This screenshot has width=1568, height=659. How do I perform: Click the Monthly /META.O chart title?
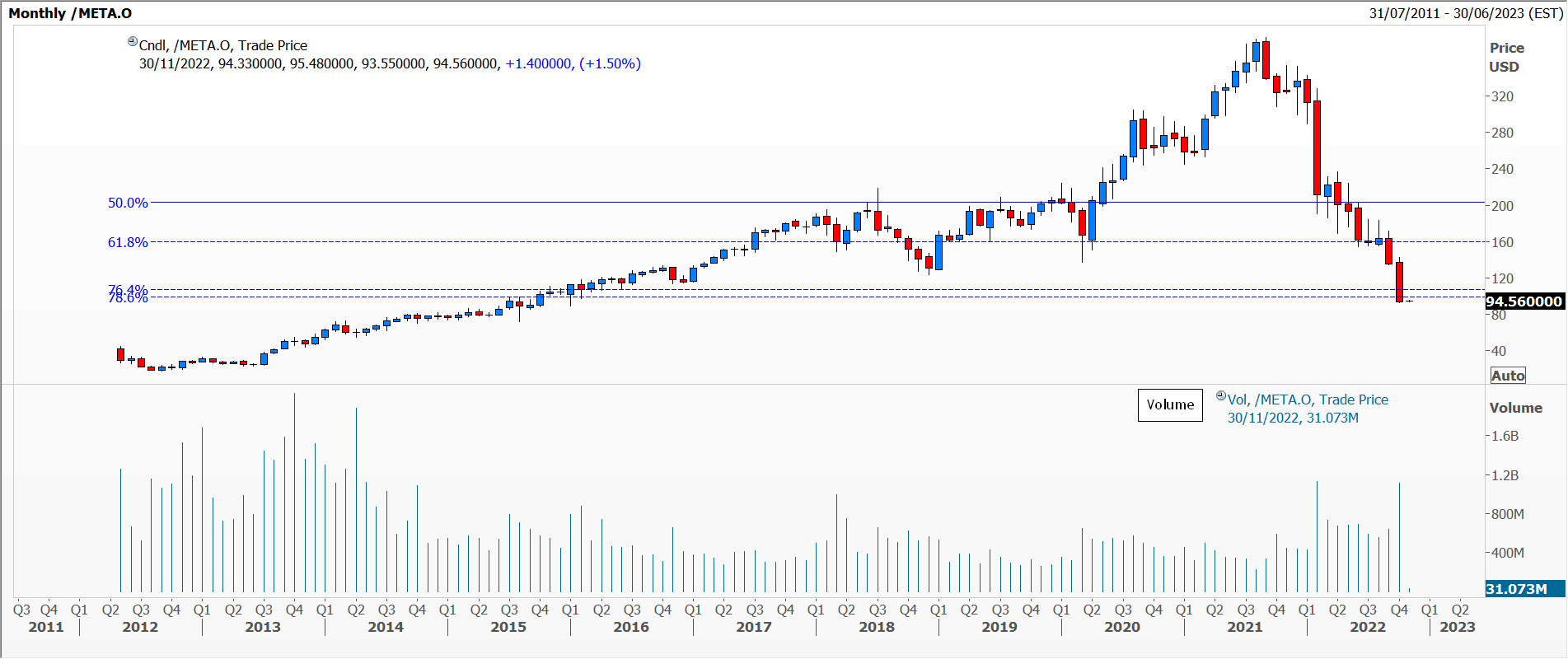tap(70, 13)
